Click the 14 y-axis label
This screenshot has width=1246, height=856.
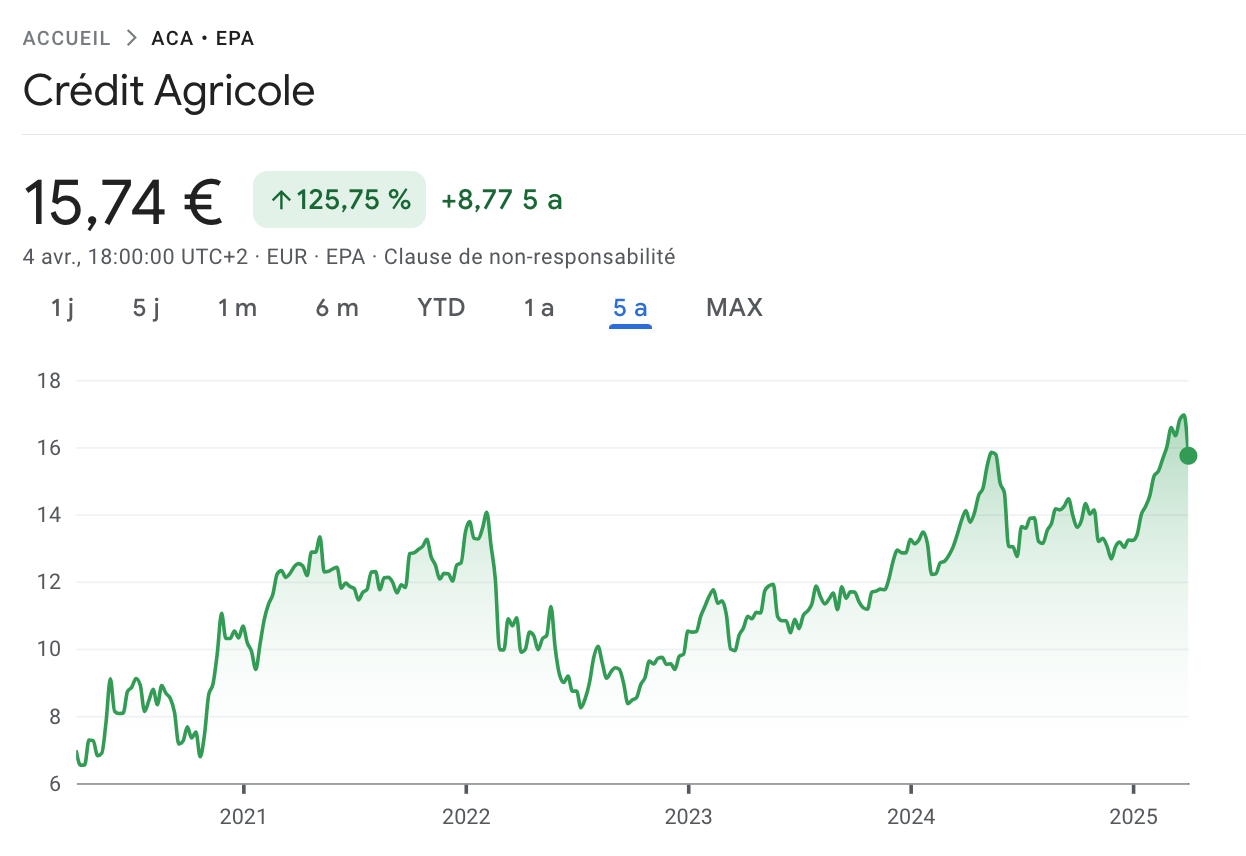50,515
